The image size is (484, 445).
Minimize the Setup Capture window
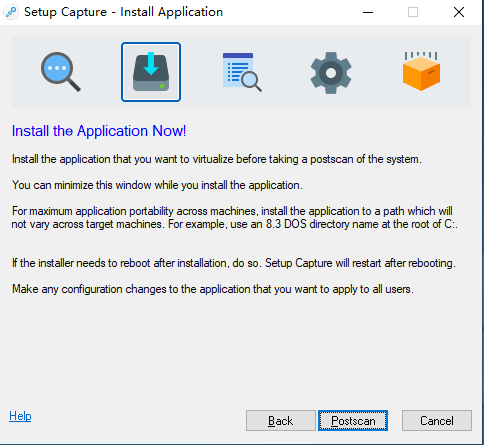[x=368, y=12]
